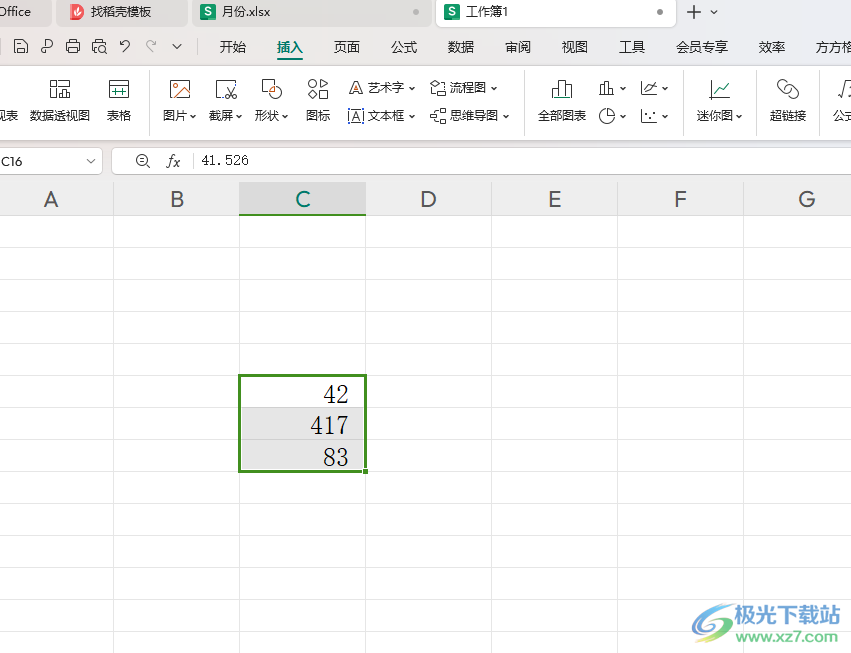Switch to the 开始 ribbon tab
This screenshot has width=851, height=653.
click(233, 47)
